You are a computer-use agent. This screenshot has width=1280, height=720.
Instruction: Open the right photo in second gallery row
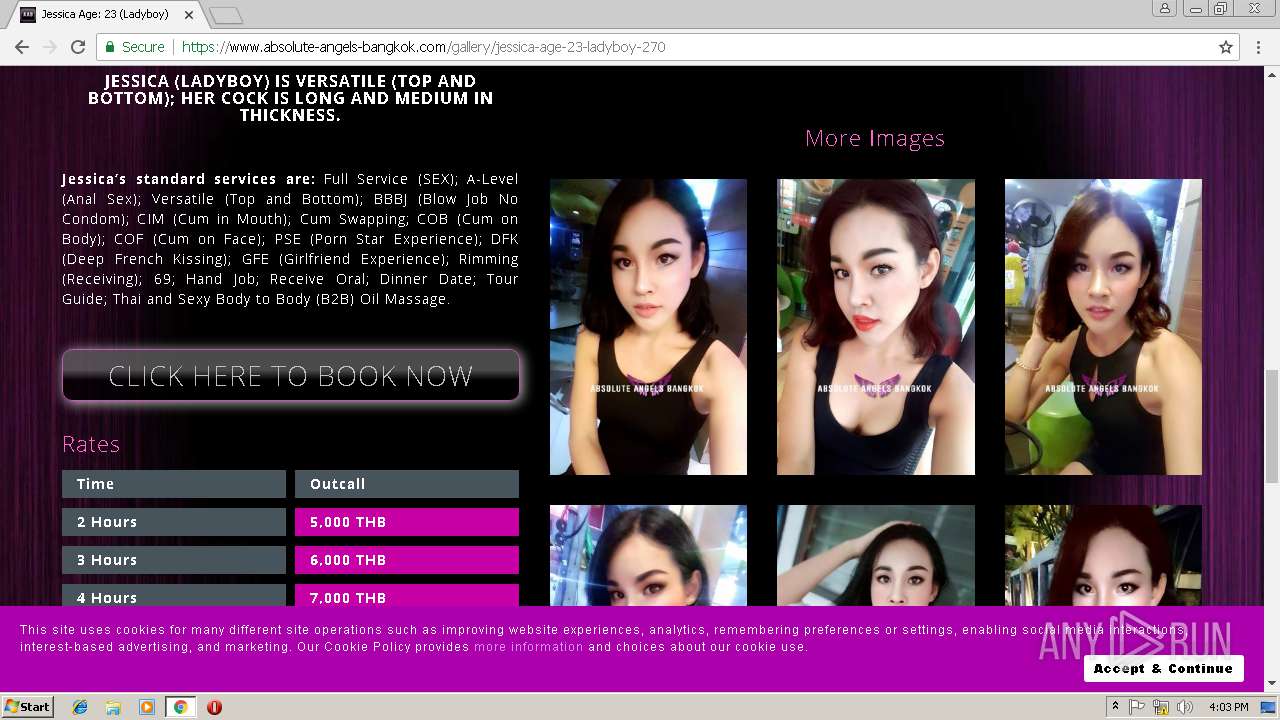[1103, 555]
